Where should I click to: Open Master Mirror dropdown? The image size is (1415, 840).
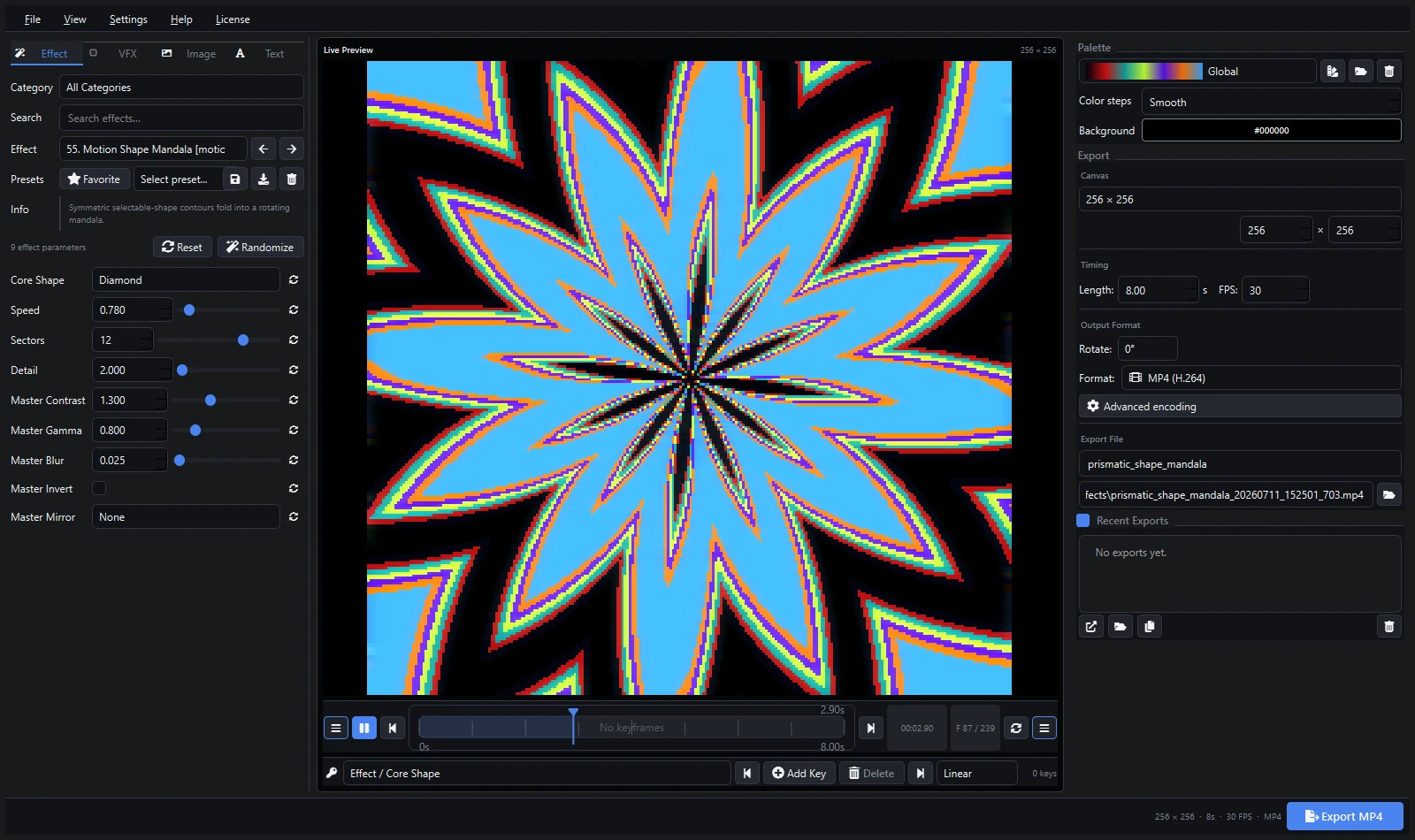[x=186, y=517]
